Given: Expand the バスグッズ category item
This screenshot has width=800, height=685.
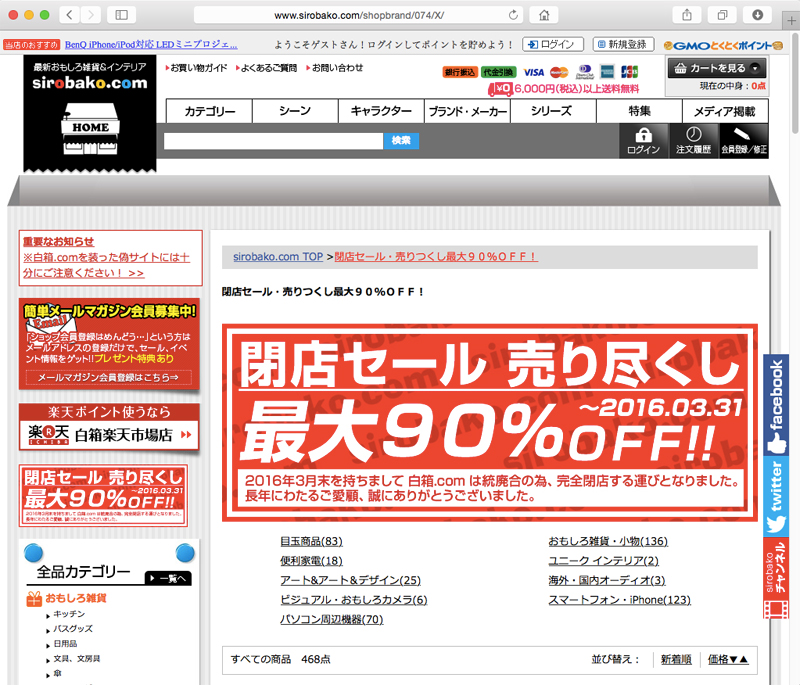Looking at the screenshot, I should tap(73, 629).
